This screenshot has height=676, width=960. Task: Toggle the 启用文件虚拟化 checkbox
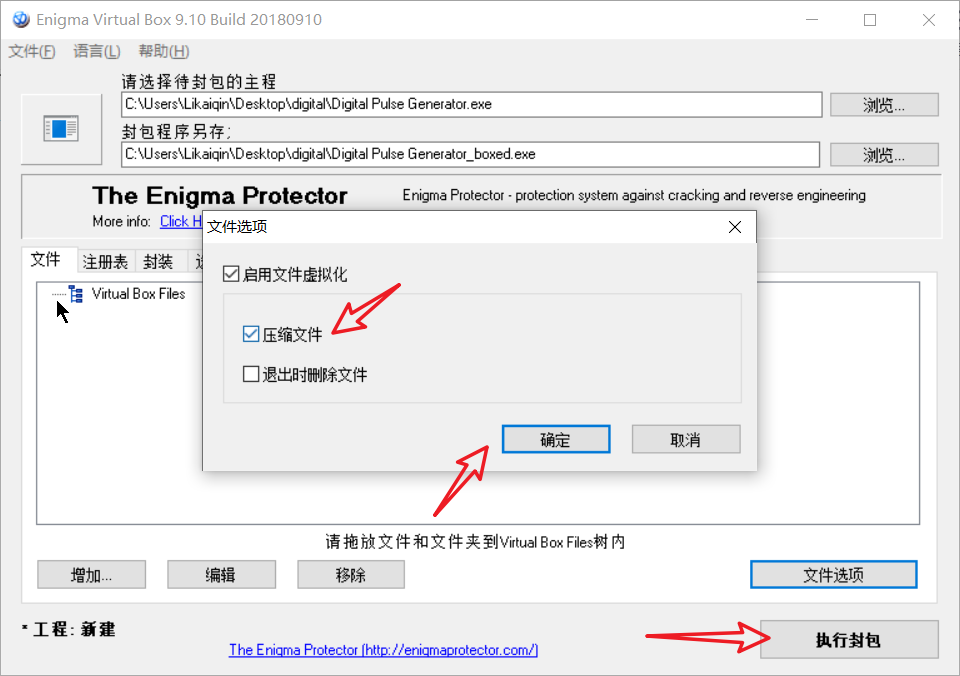[x=231, y=274]
